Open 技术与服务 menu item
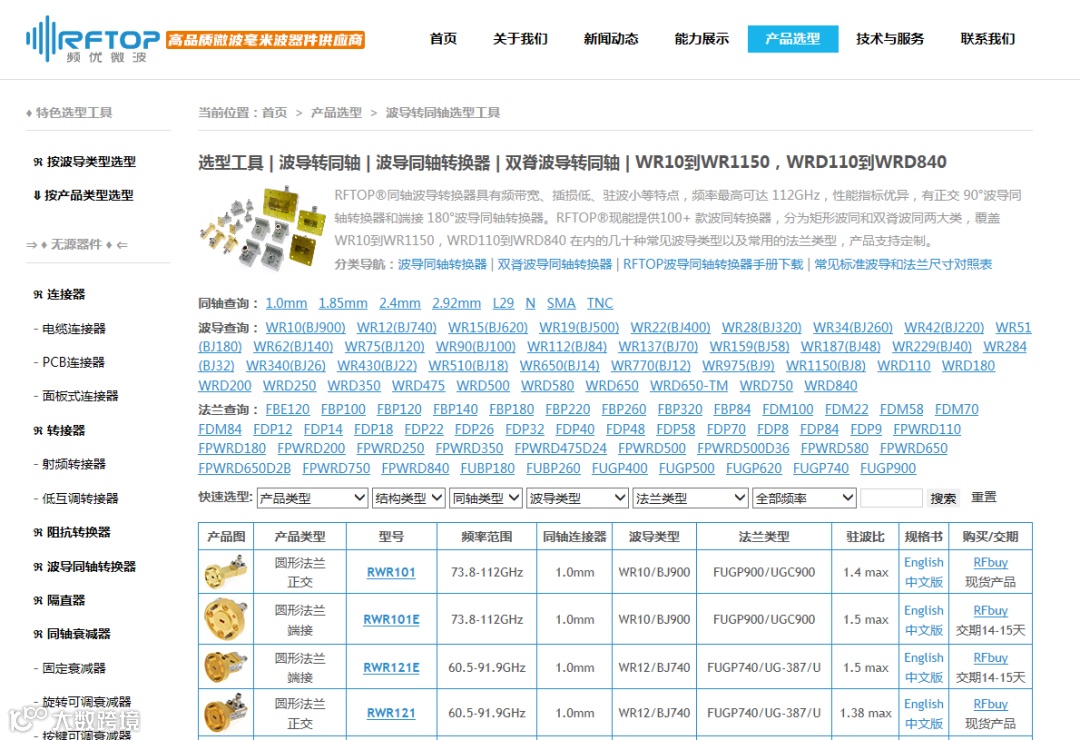Viewport: 1080px width, 740px height. coord(890,39)
